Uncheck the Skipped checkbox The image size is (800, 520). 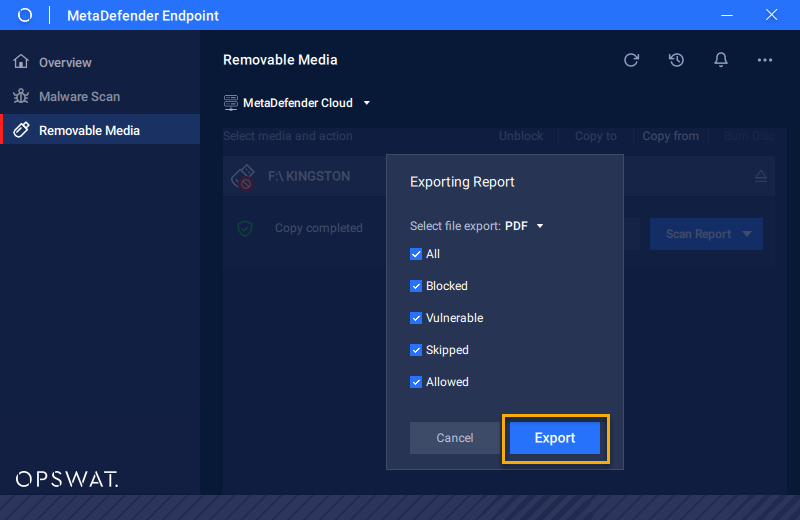click(416, 350)
